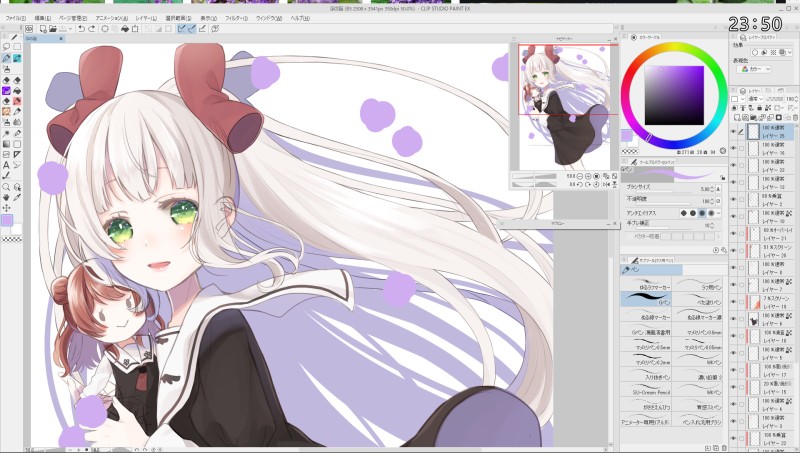Delete sub tool with bottom trash icon
The width and height of the screenshot is (800, 453).
[724, 448]
